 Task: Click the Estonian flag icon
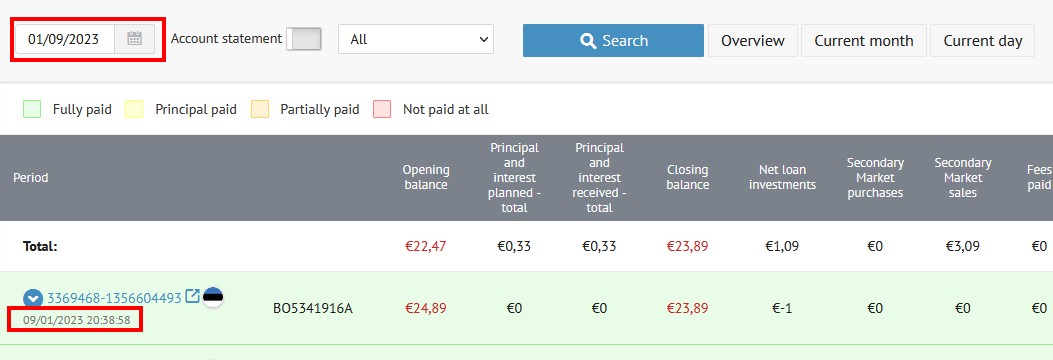tap(213, 297)
